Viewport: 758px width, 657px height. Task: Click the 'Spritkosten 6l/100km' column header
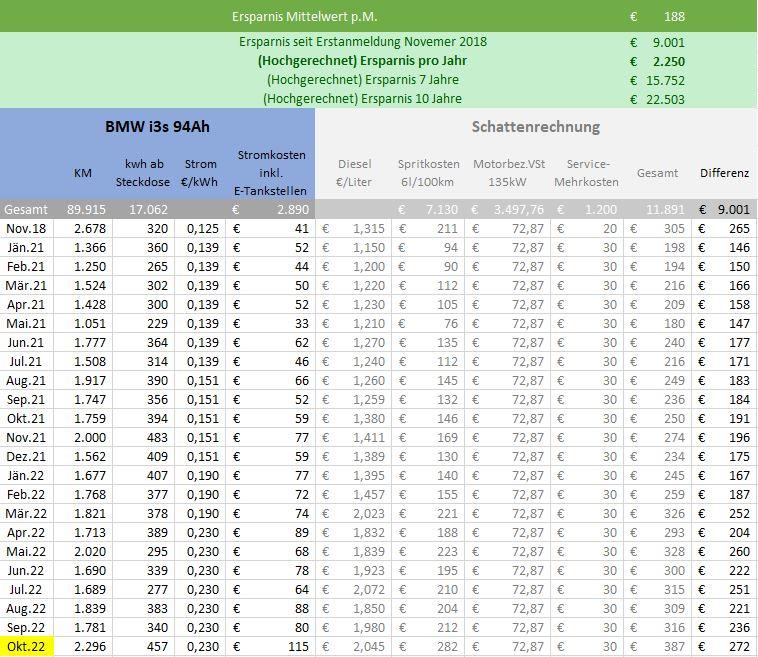(428, 173)
